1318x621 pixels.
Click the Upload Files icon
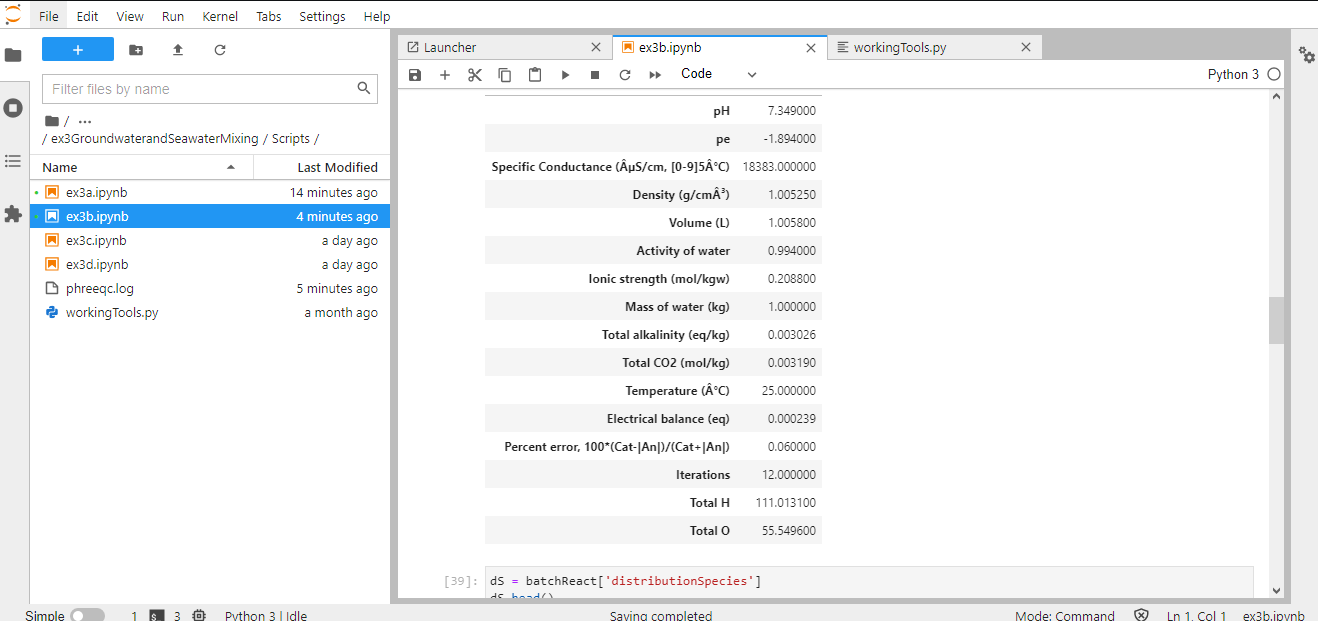pyautogui.click(x=178, y=50)
